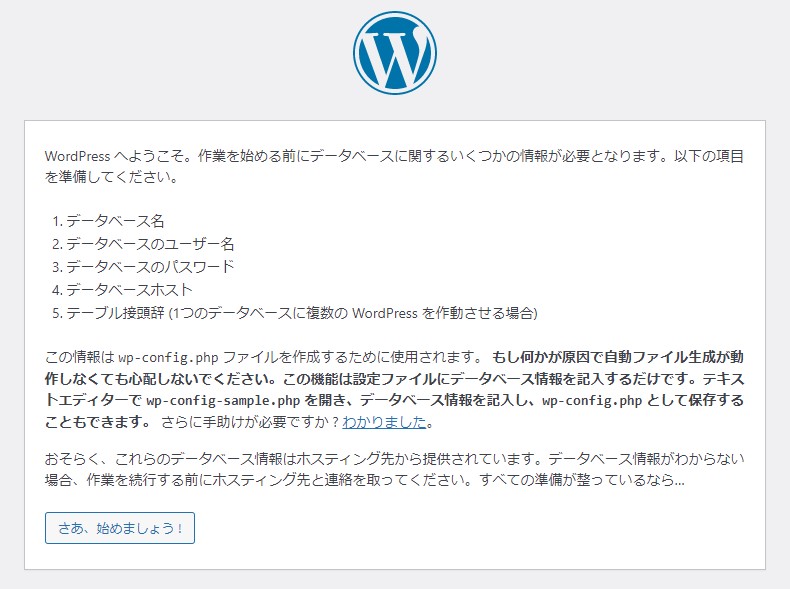Image resolution: width=790 pixels, height=589 pixels.
Task: Click the おそらく、これらのデータベース情報 paragraph
Action: [x=200, y=458]
